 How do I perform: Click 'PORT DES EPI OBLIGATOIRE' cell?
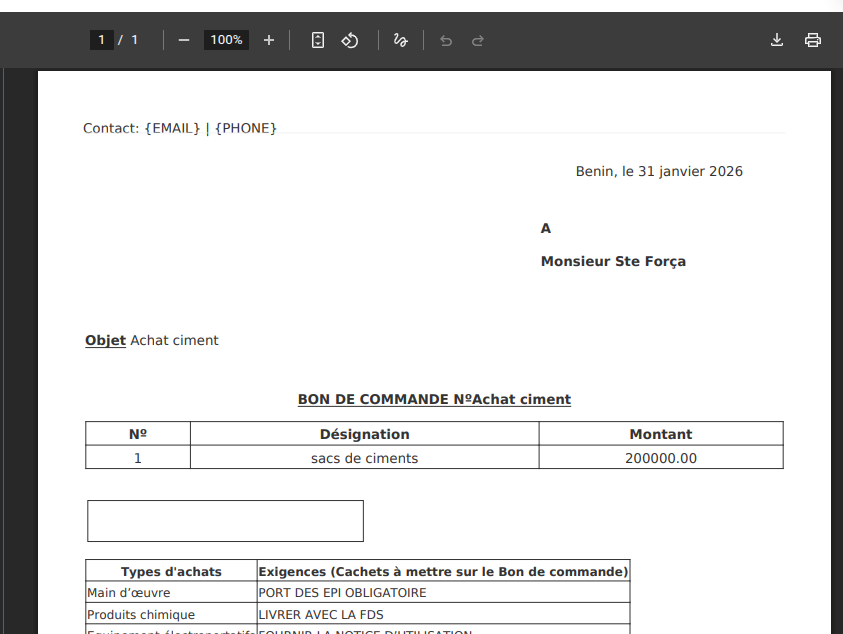pos(342,593)
